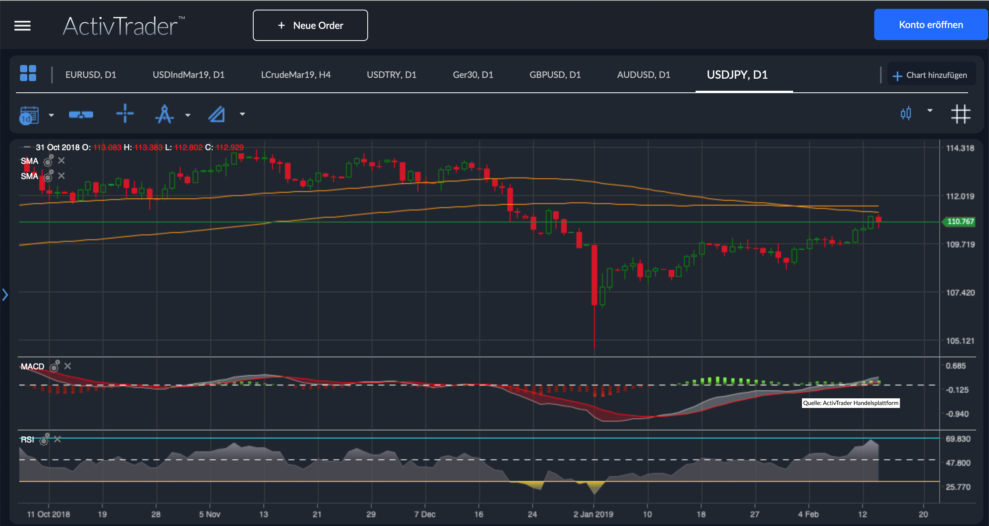Image resolution: width=989 pixels, height=526 pixels.
Task: Switch to the GBPUSD, D1 tab
Action: point(555,74)
